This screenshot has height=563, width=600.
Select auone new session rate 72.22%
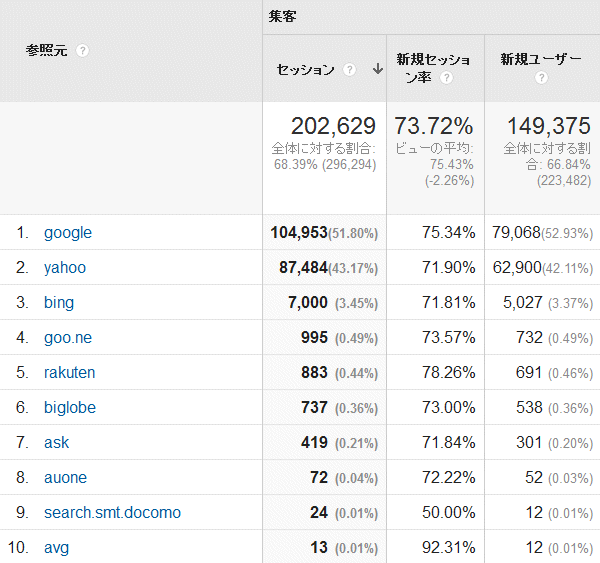(448, 478)
